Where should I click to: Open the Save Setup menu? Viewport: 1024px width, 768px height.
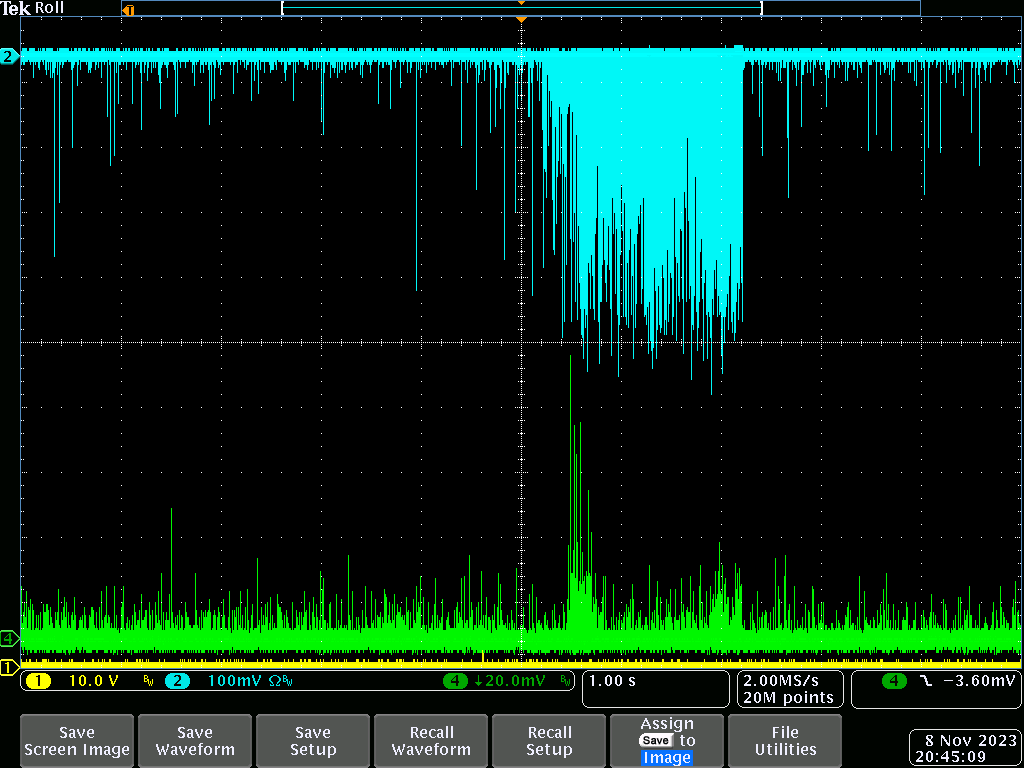coord(313,741)
